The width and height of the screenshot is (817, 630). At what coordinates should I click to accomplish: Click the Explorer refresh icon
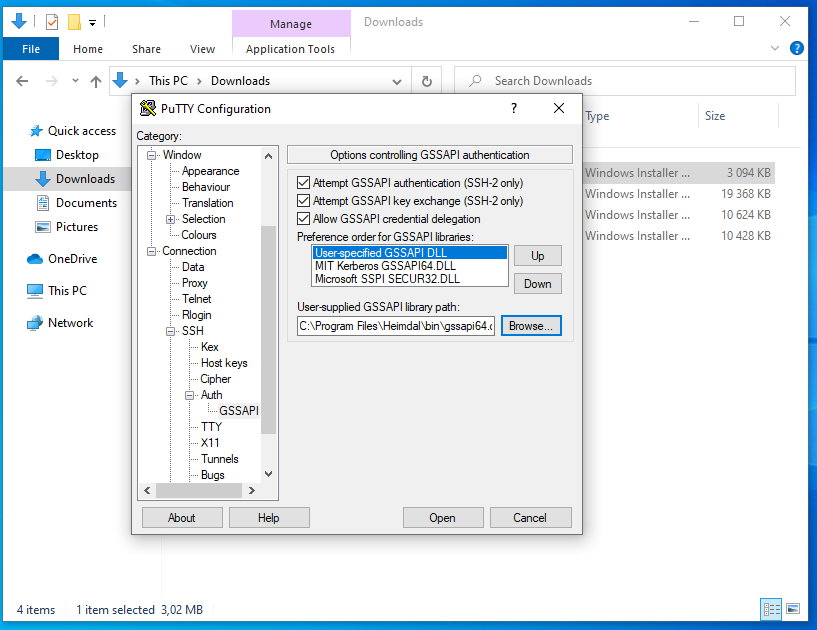(427, 81)
